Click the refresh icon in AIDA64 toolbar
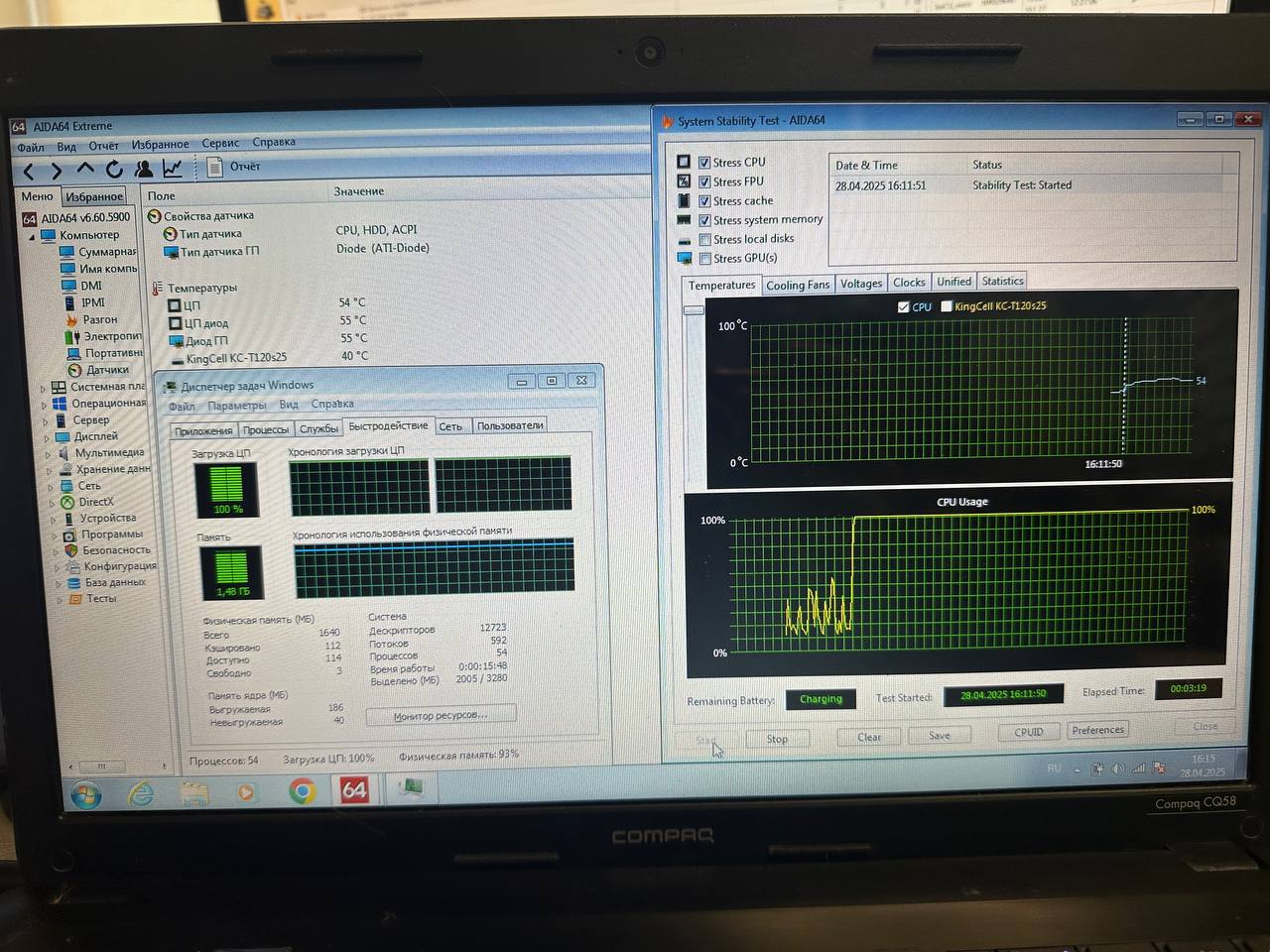The width and height of the screenshot is (1270, 952). coord(114,170)
